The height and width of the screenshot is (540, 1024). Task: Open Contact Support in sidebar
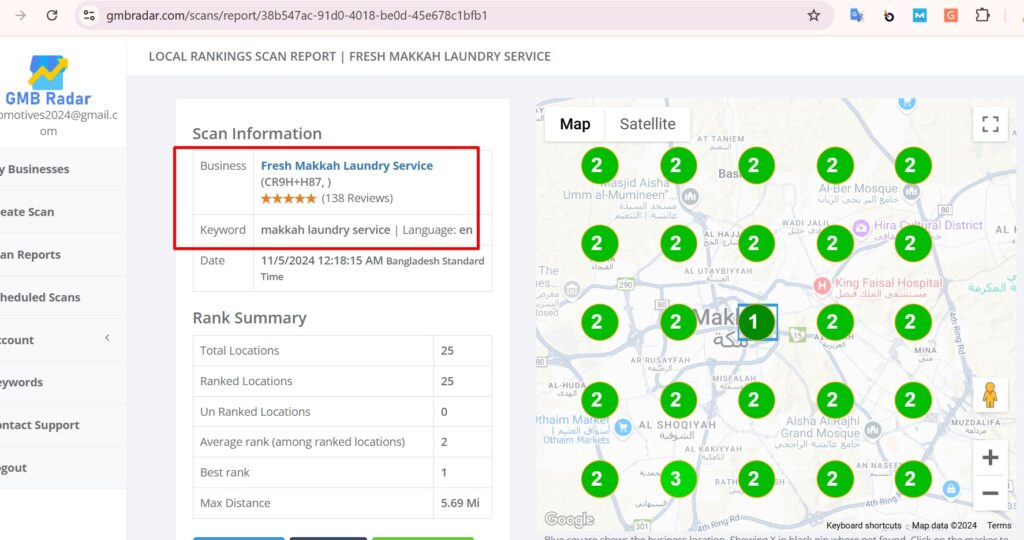[63, 425]
